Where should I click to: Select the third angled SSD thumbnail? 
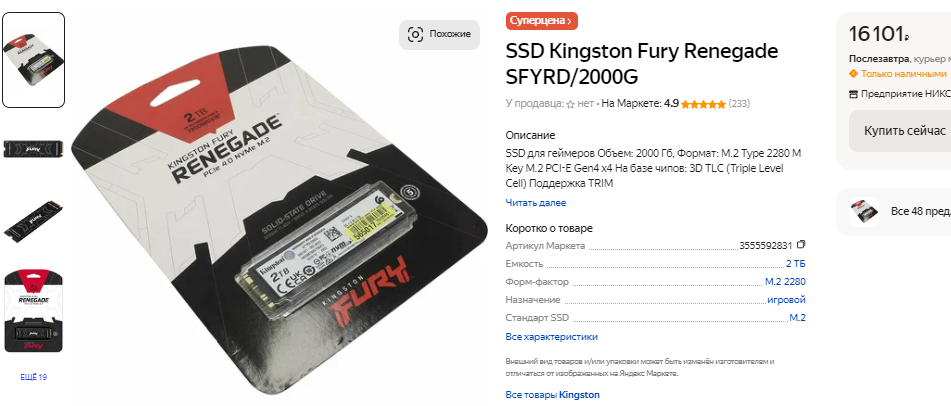click(x=33, y=217)
